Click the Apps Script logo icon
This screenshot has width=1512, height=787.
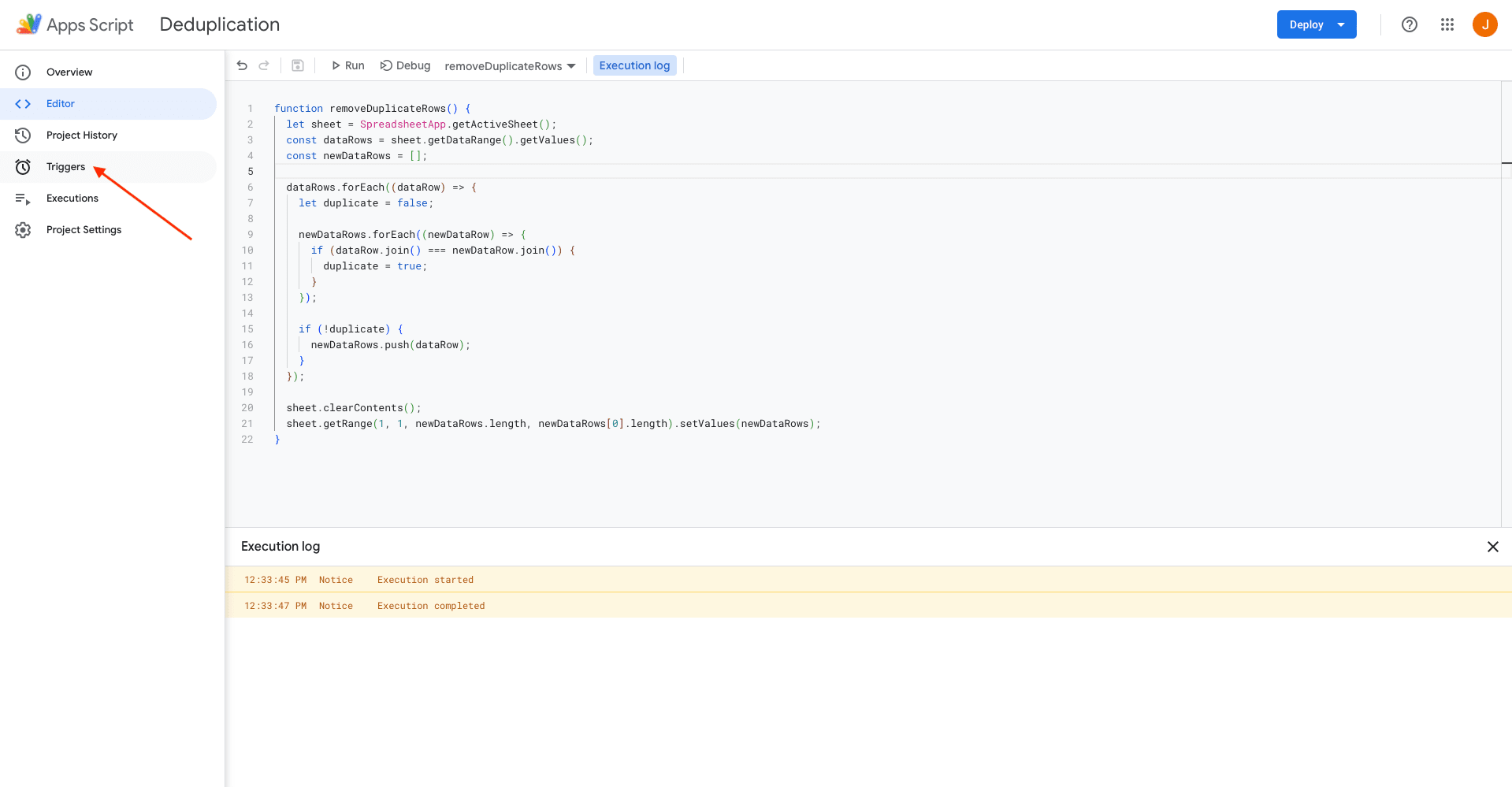click(x=29, y=24)
